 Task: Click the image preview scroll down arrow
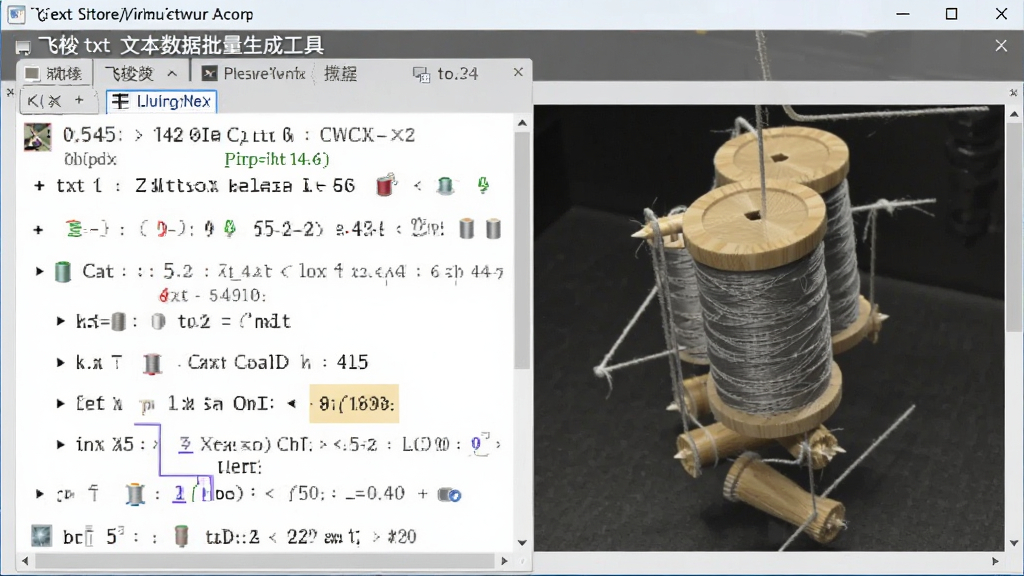pyautogui.click(x=1014, y=543)
